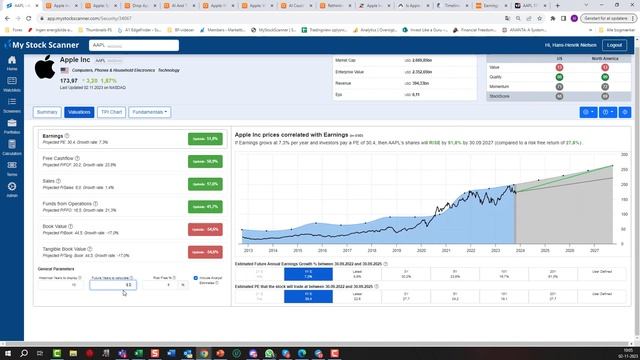640x360 pixels.
Task: Select the Latest earnings growth option
Action: point(357,274)
